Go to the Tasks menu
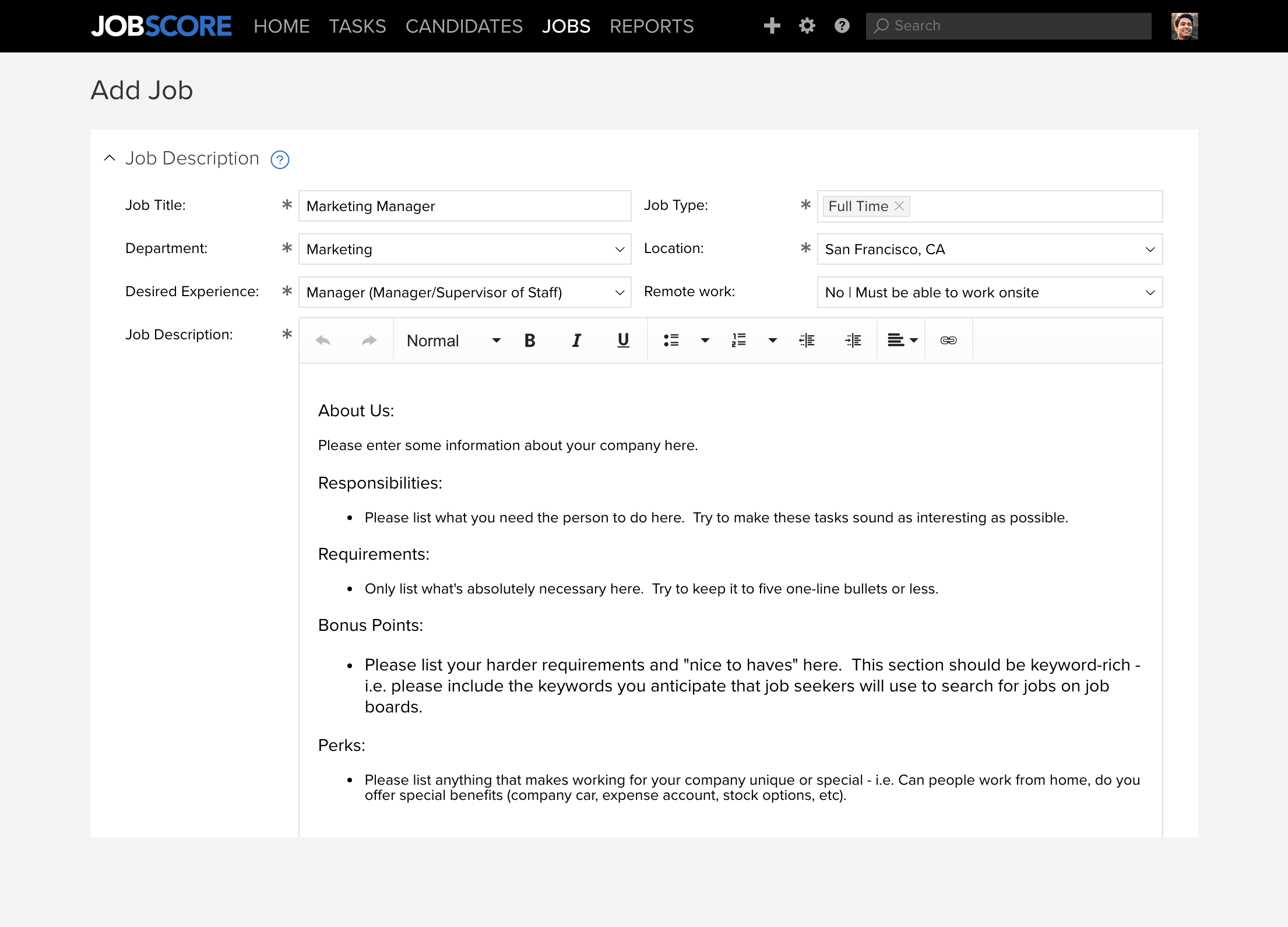Image resolution: width=1288 pixels, height=927 pixels. (x=357, y=26)
